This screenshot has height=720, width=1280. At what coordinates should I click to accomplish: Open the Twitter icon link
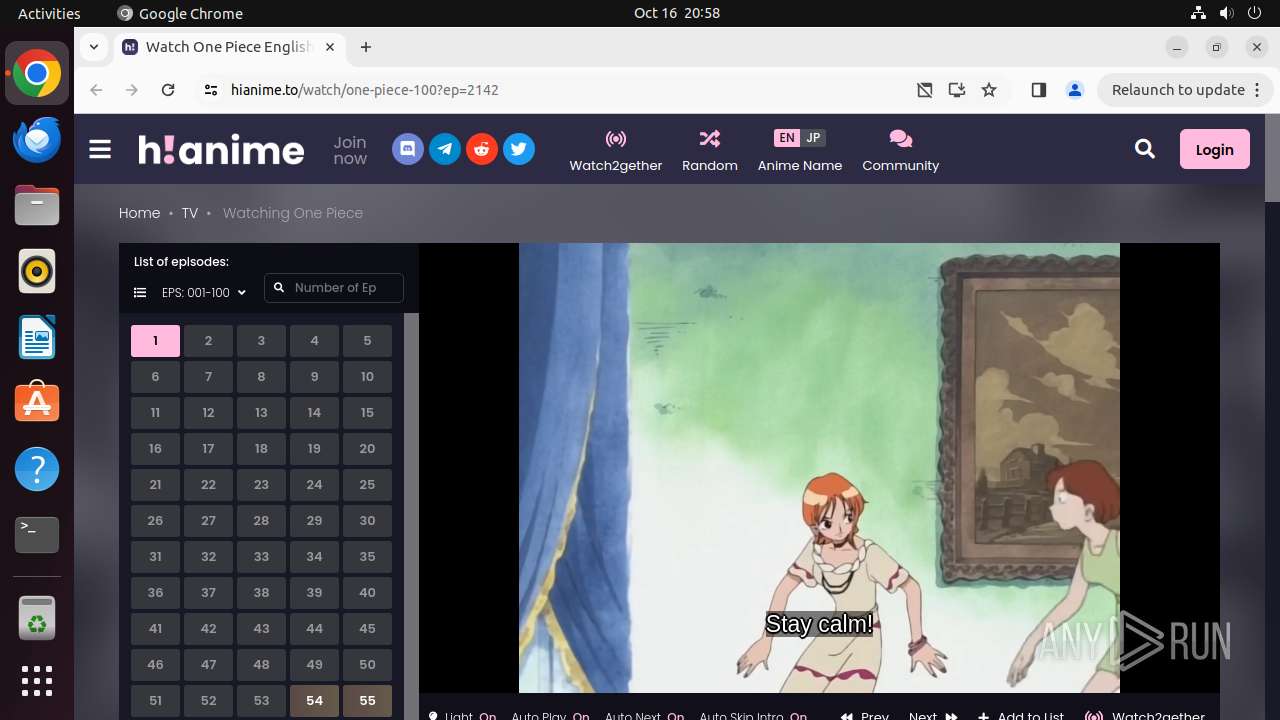point(518,150)
